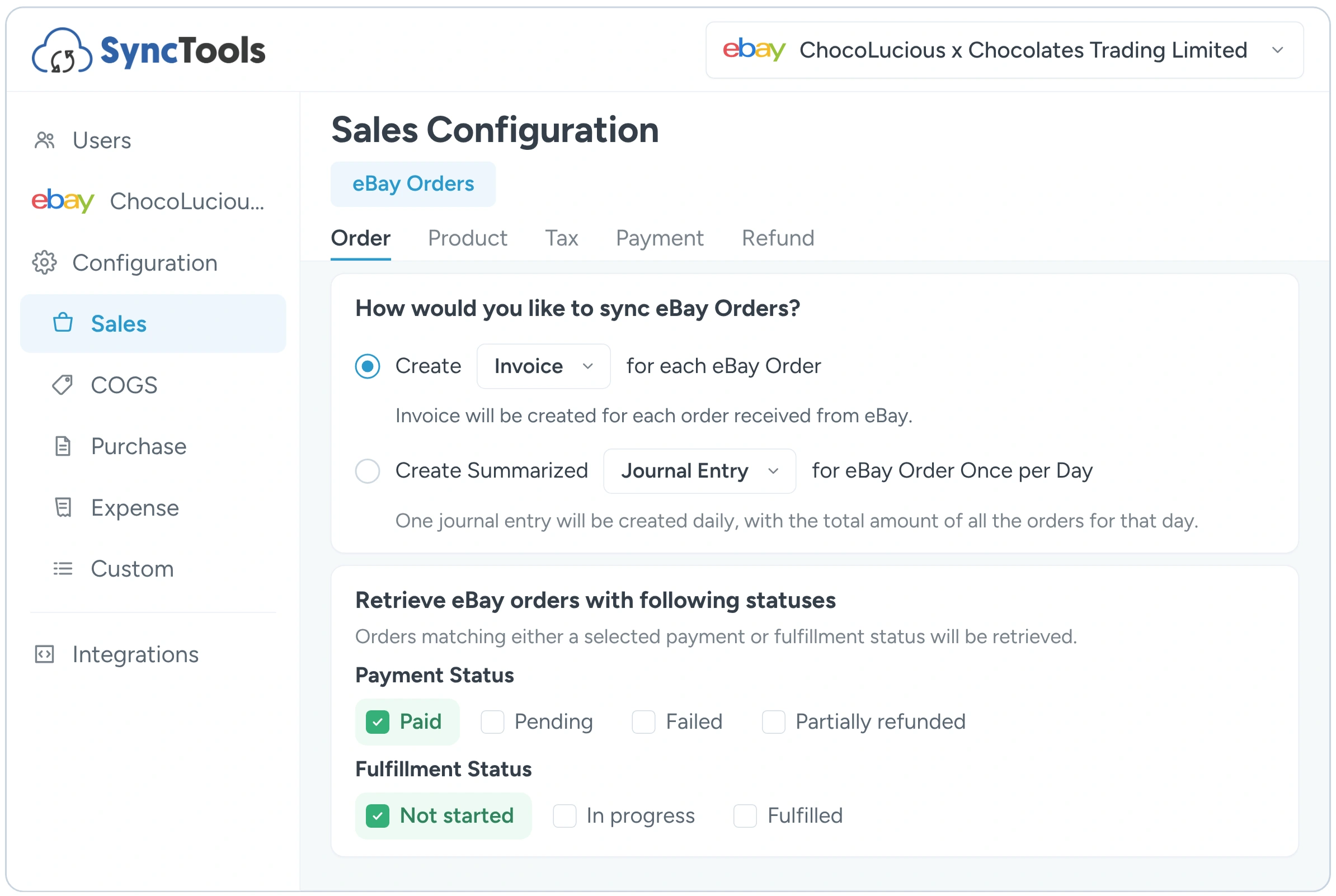Screen dimensions: 1336x896
Task: Click the Users people icon in sidebar
Action: click(45, 140)
